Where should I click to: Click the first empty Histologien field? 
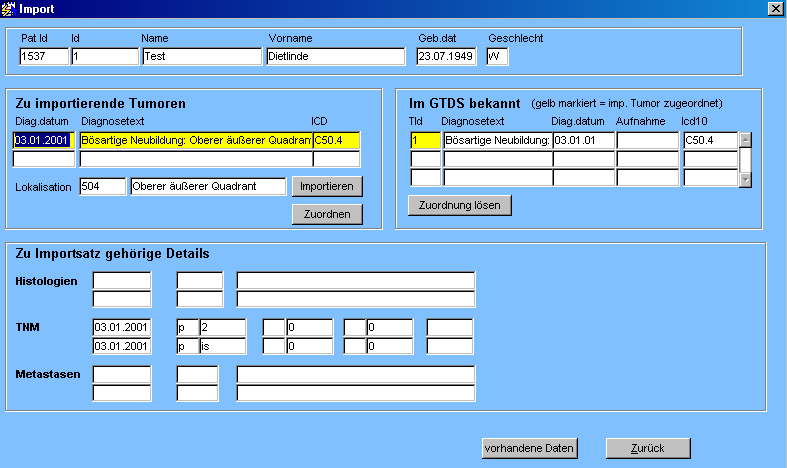121,280
